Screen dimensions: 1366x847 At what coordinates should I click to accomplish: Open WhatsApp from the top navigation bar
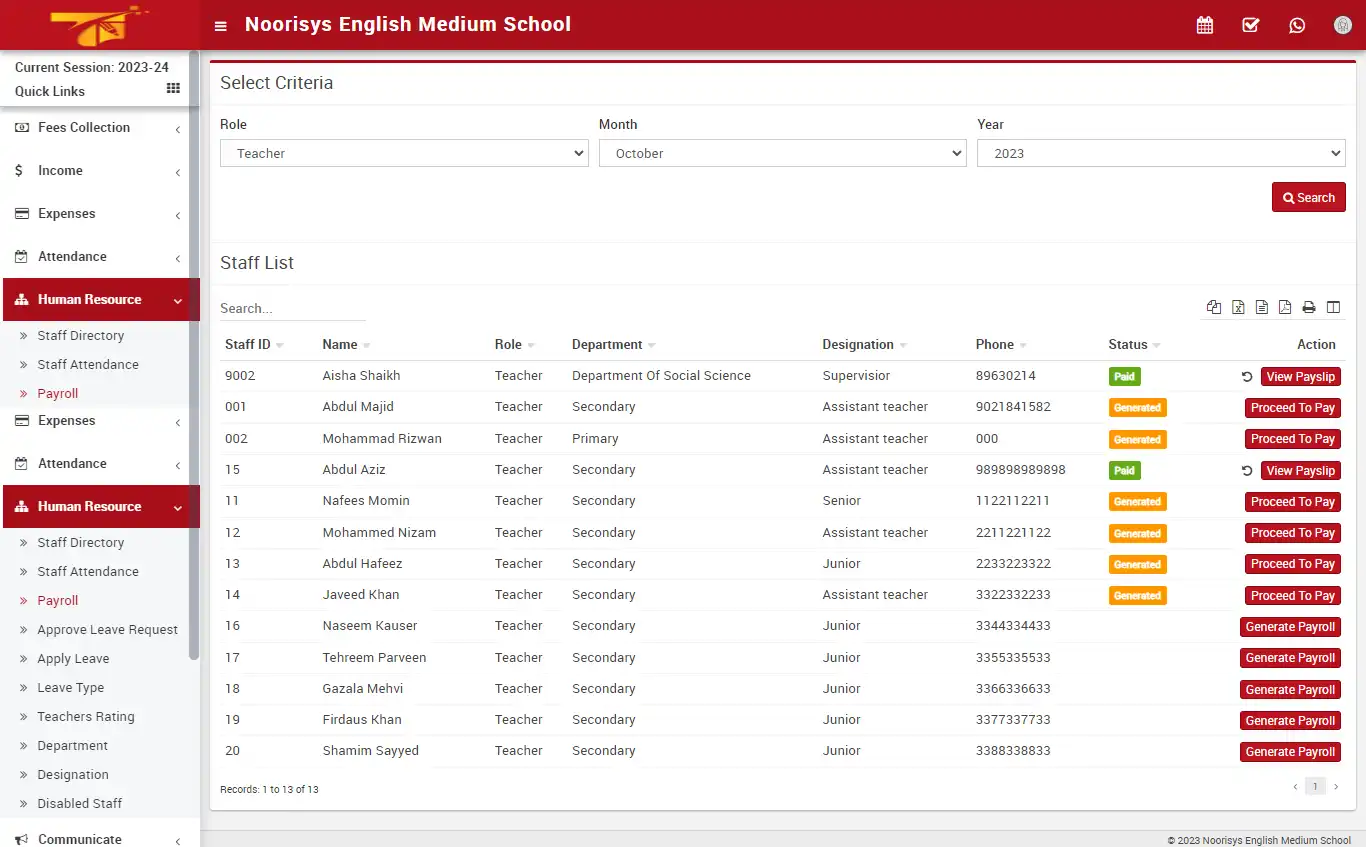[1297, 24]
